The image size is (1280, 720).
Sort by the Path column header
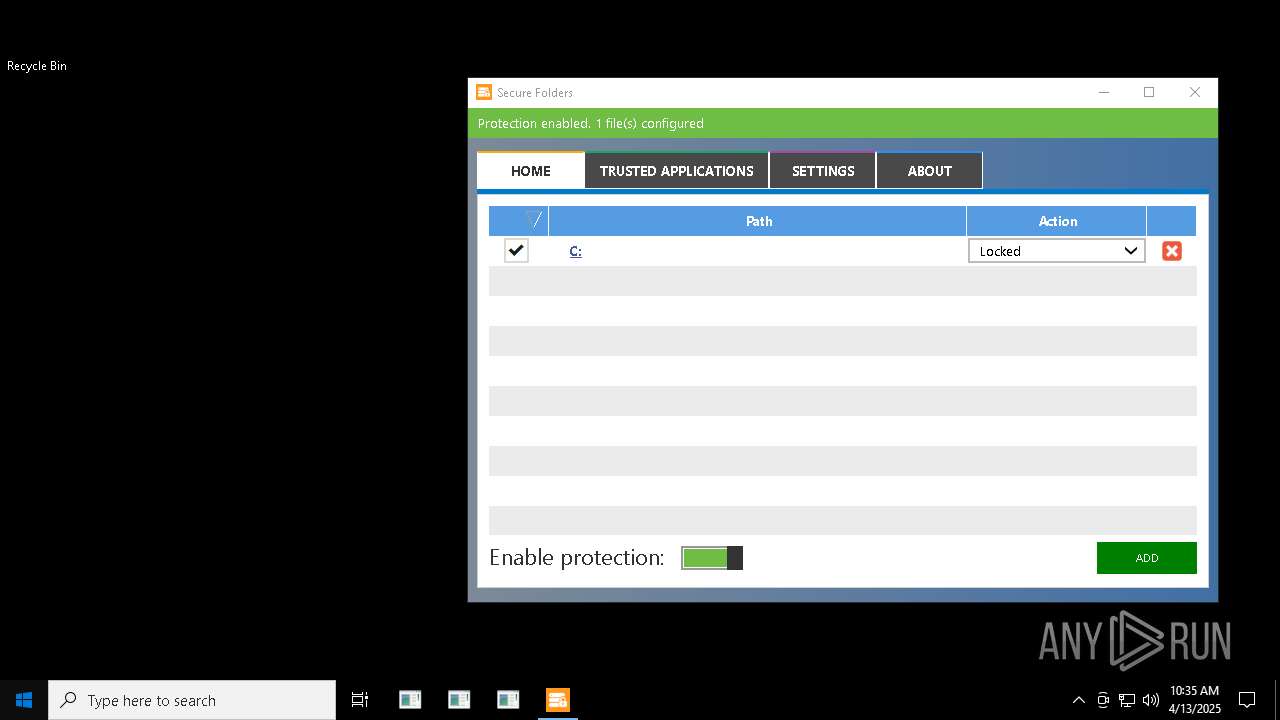(758, 221)
